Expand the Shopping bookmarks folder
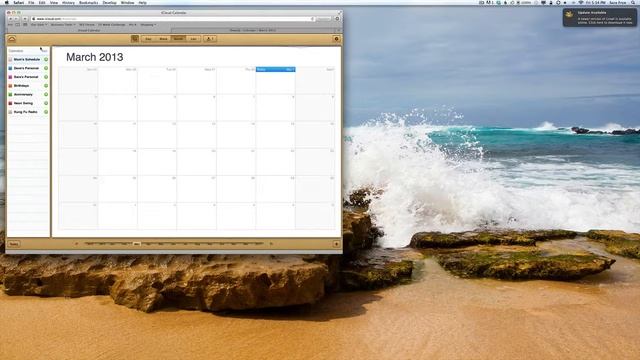The width and height of the screenshot is (640, 360). coord(148,25)
